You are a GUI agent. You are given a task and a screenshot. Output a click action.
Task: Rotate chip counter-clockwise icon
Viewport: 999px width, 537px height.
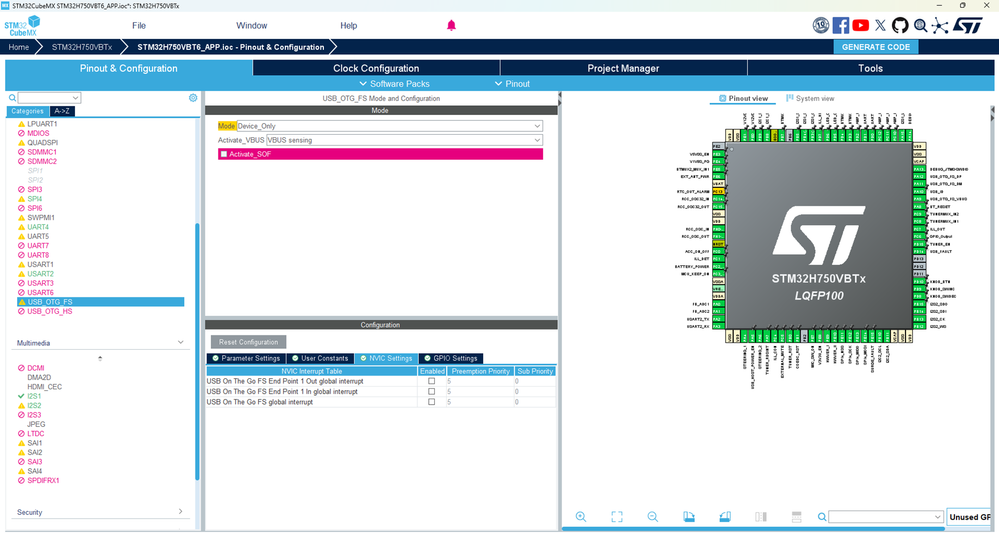coord(724,517)
